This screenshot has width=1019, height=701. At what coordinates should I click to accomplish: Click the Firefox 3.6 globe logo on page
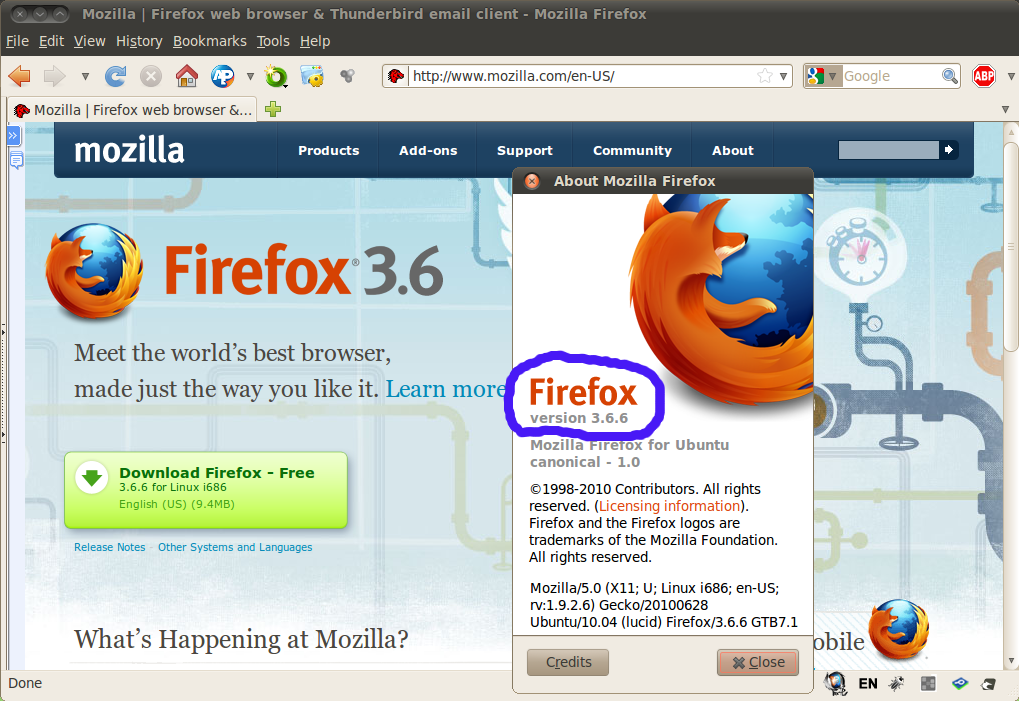pyautogui.click(x=94, y=272)
